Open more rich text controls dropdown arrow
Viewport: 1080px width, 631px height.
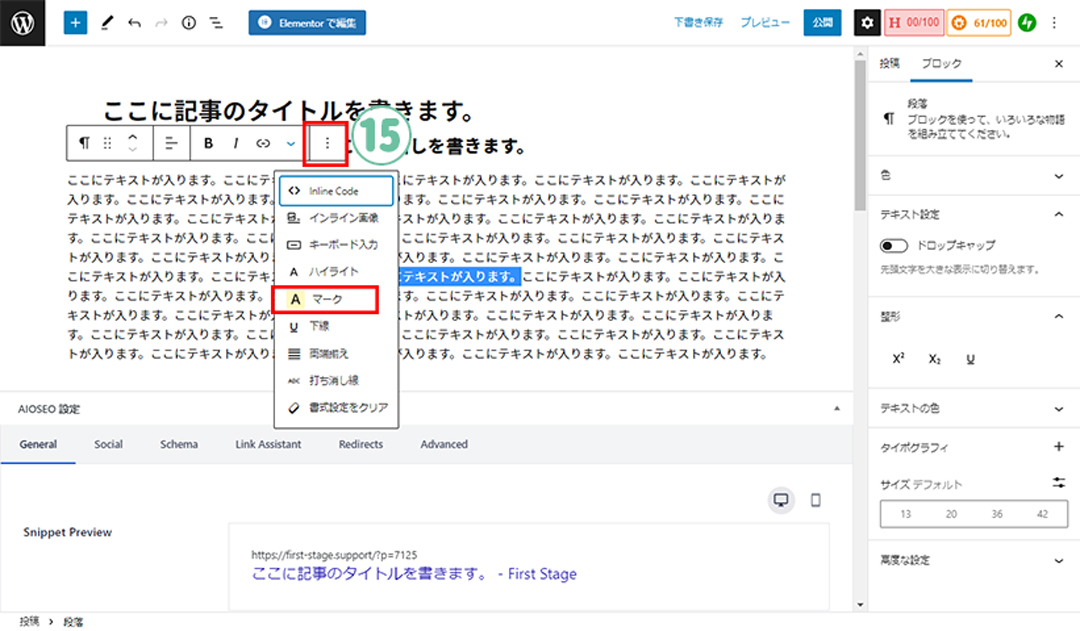tap(290, 143)
